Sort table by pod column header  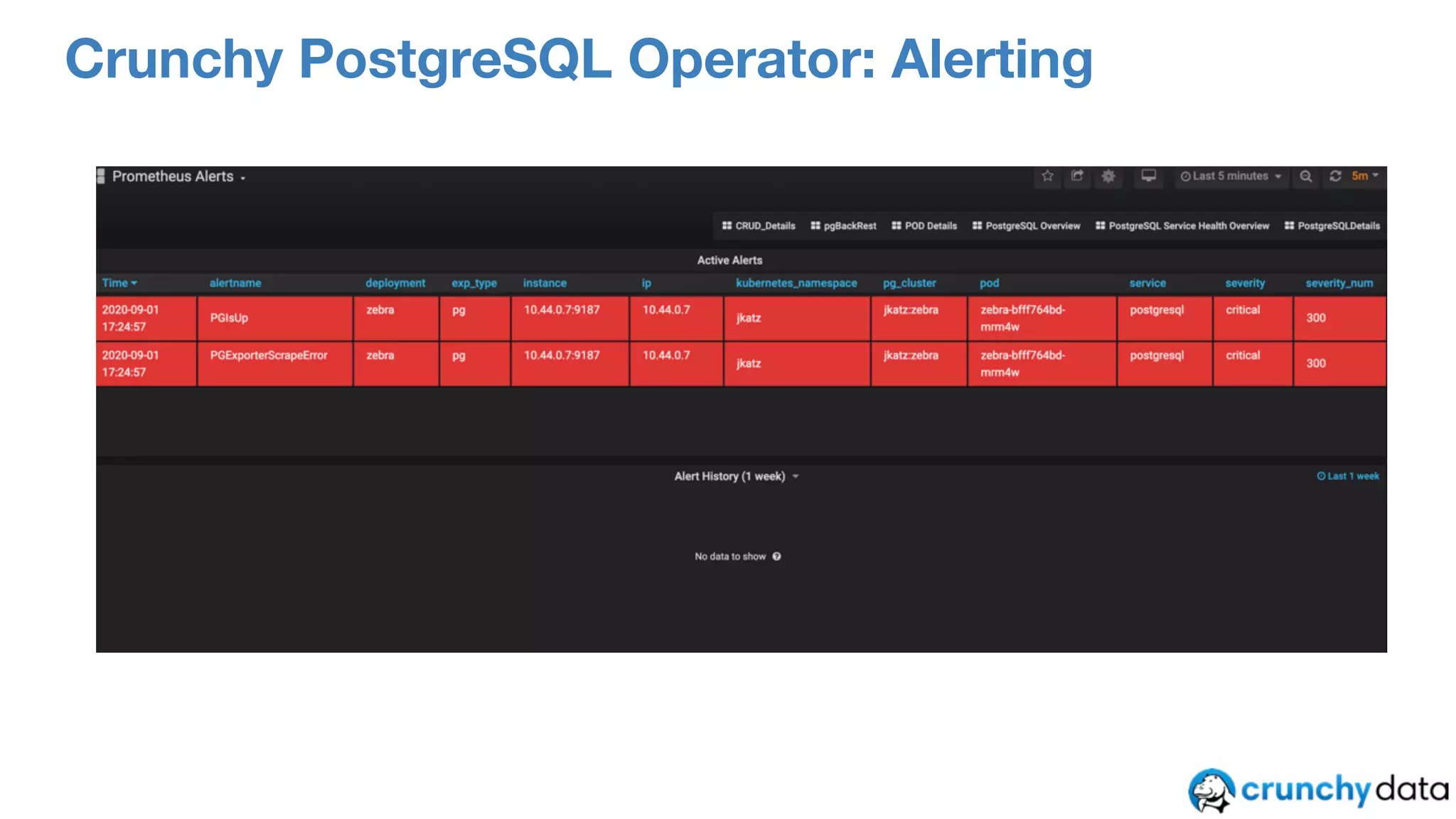pos(989,283)
